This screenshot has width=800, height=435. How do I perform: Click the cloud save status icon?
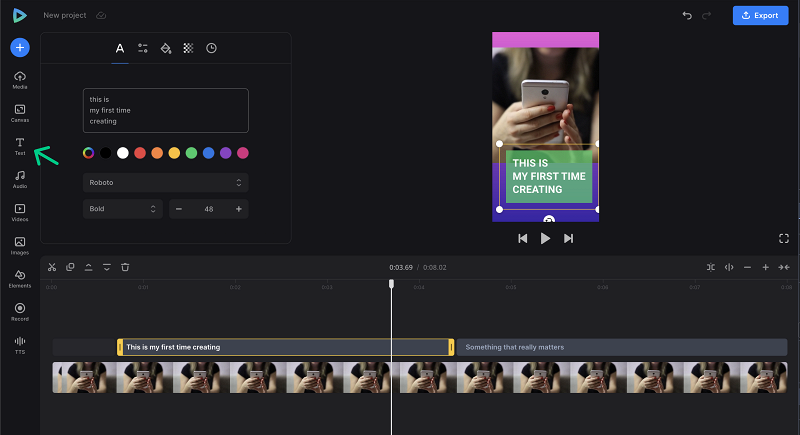tap(101, 15)
